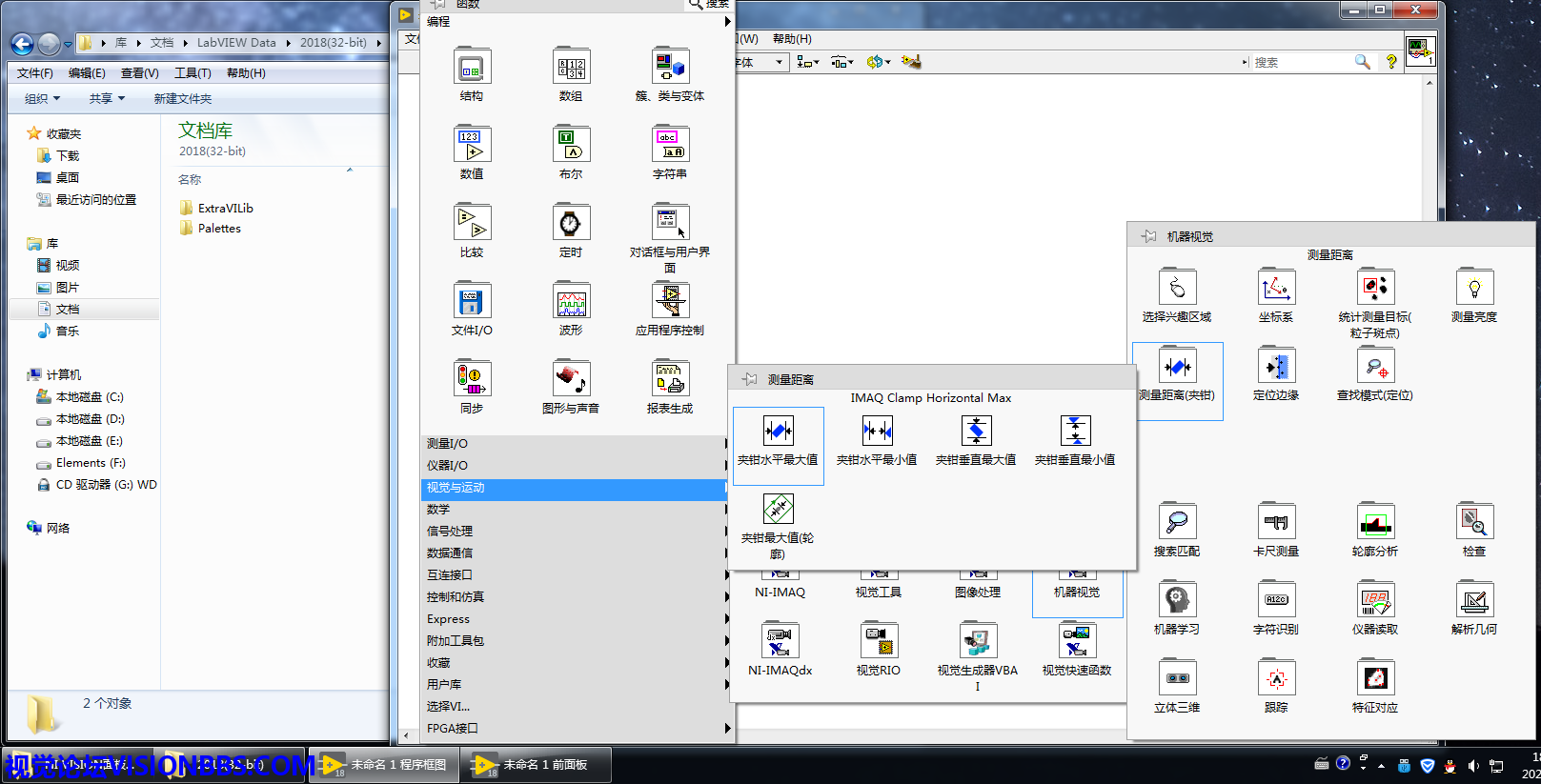Screen dimensions: 1541x784
Task: Open the 定时 timing palette icon
Action: coord(570,224)
